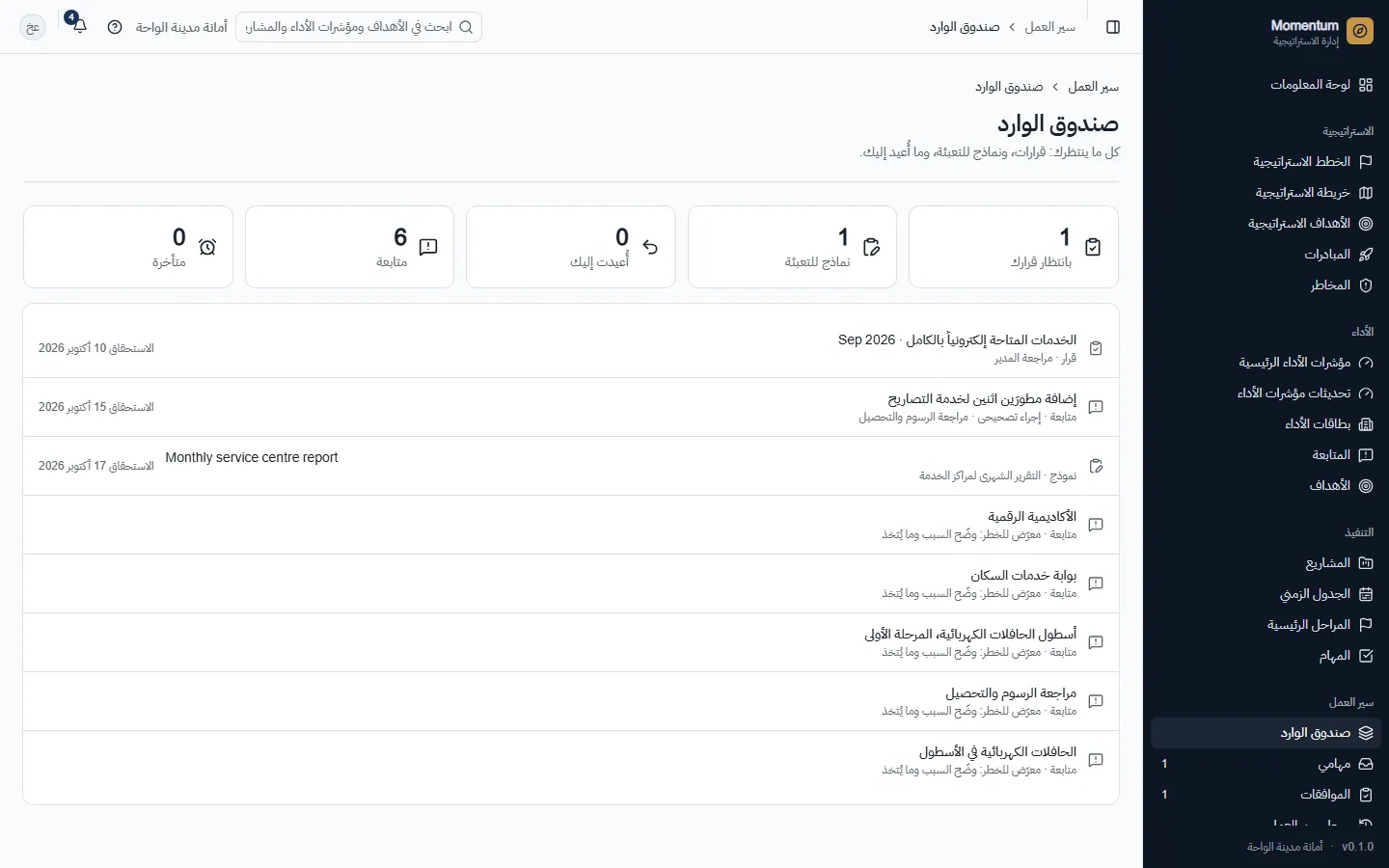Click the map icon beside خريطة الاستراتيجية
Image resolution: width=1389 pixels, height=868 pixels.
coord(1366,193)
